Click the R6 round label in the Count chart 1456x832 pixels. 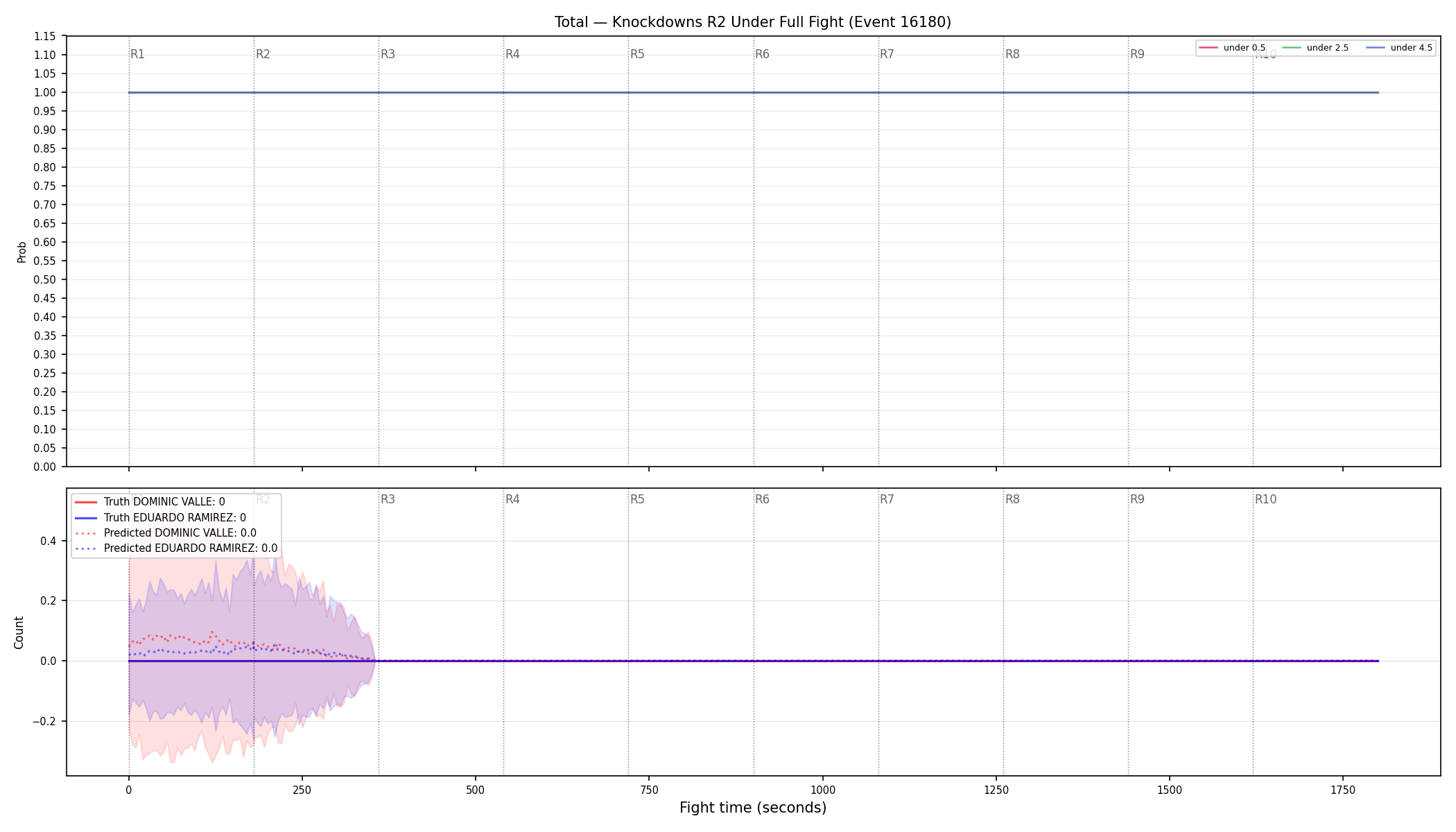coord(762,499)
